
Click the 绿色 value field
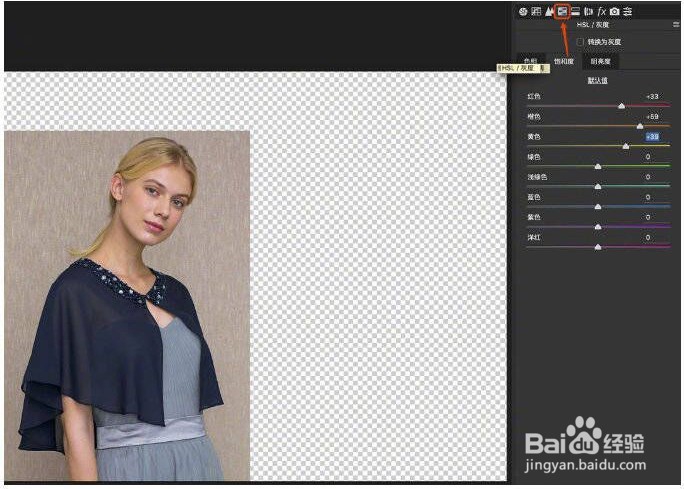click(x=648, y=157)
